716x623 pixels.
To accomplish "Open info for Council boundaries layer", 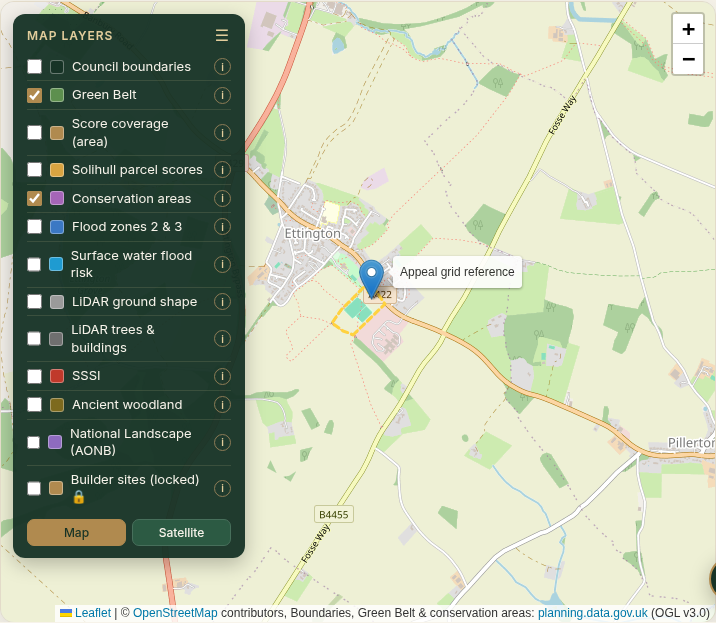I will 222,67.
